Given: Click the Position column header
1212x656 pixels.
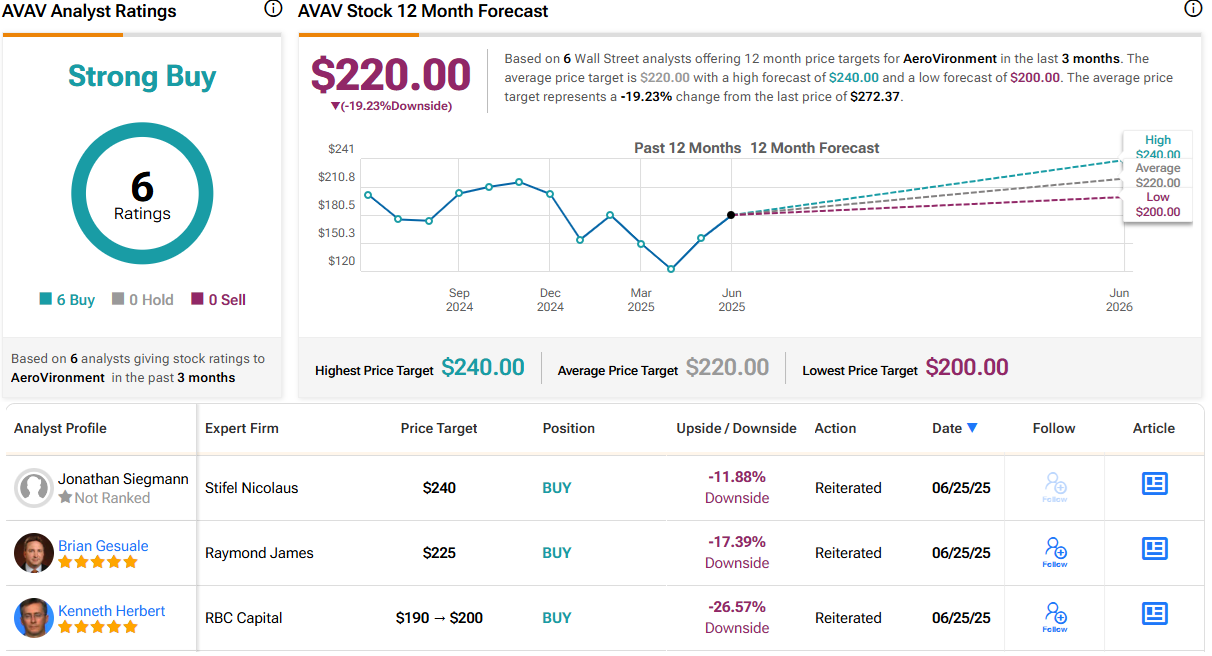Looking at the screenshot, I should (x=569, y=428).
